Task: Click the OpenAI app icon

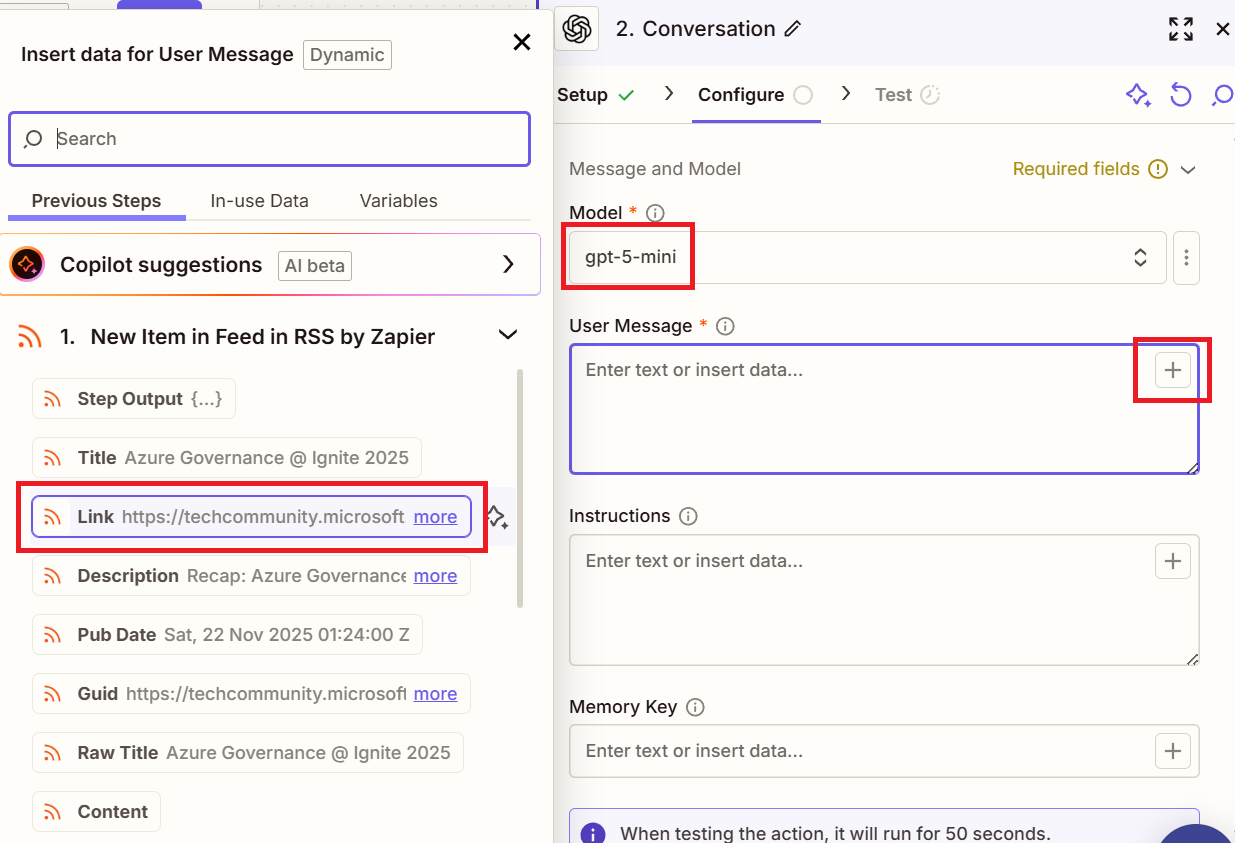Action: (578, 29)
